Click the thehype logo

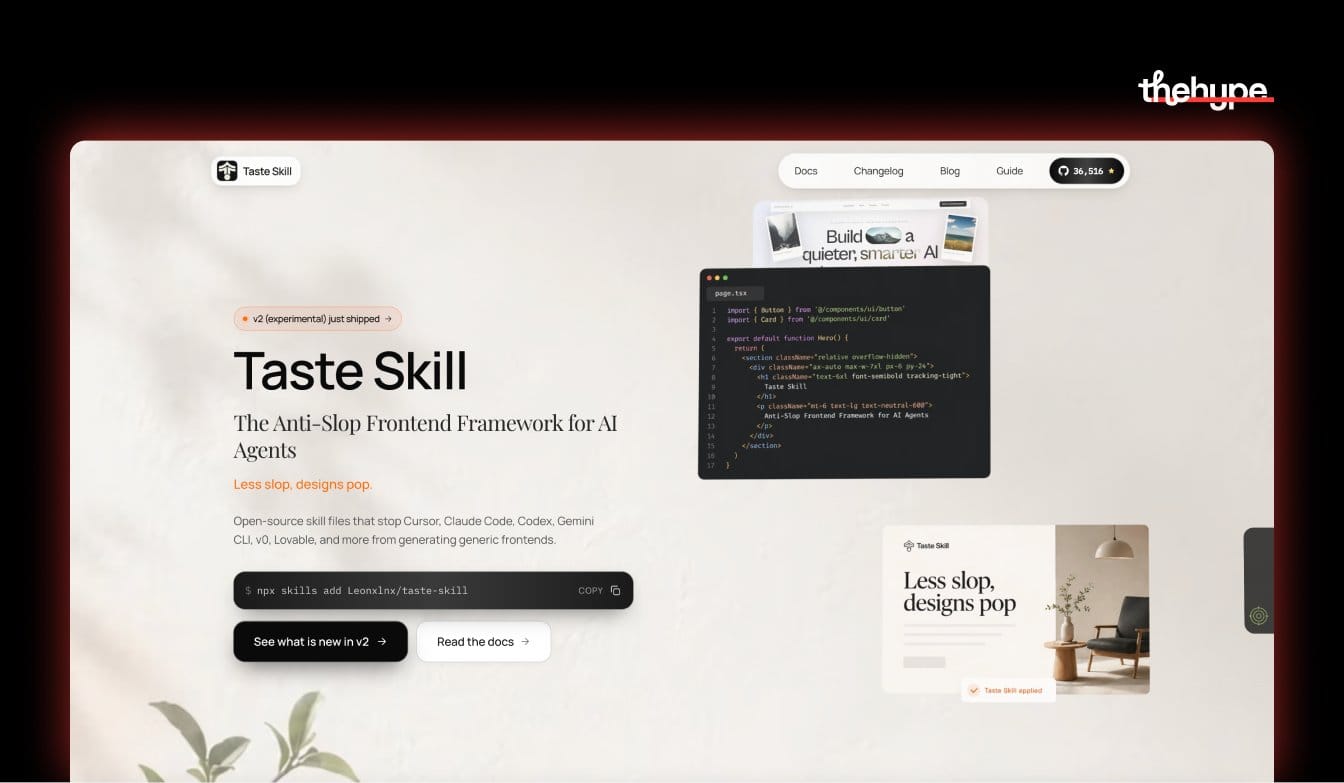click(1206, 90)
